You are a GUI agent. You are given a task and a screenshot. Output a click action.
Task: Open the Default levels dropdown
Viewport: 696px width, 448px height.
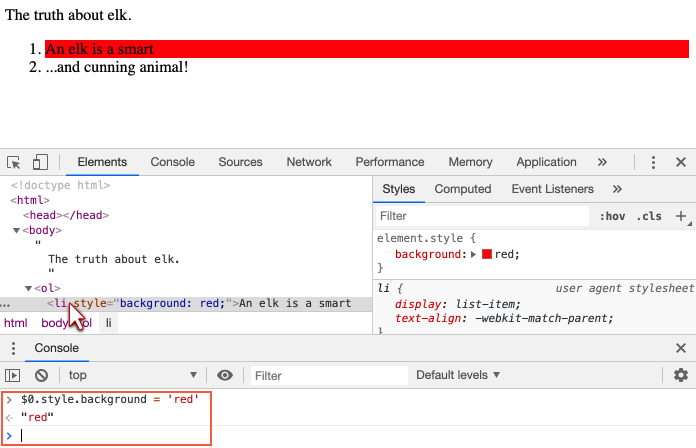click(x=458, y=375)
